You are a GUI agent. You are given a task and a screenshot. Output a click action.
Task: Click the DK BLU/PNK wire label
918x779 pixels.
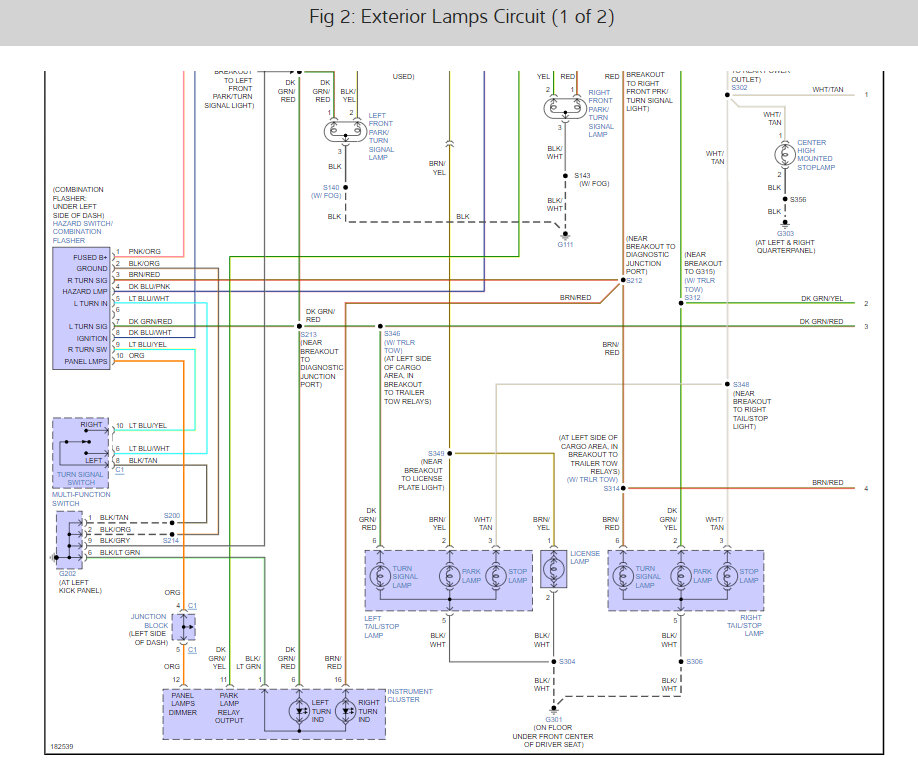[x=149, y=286]
